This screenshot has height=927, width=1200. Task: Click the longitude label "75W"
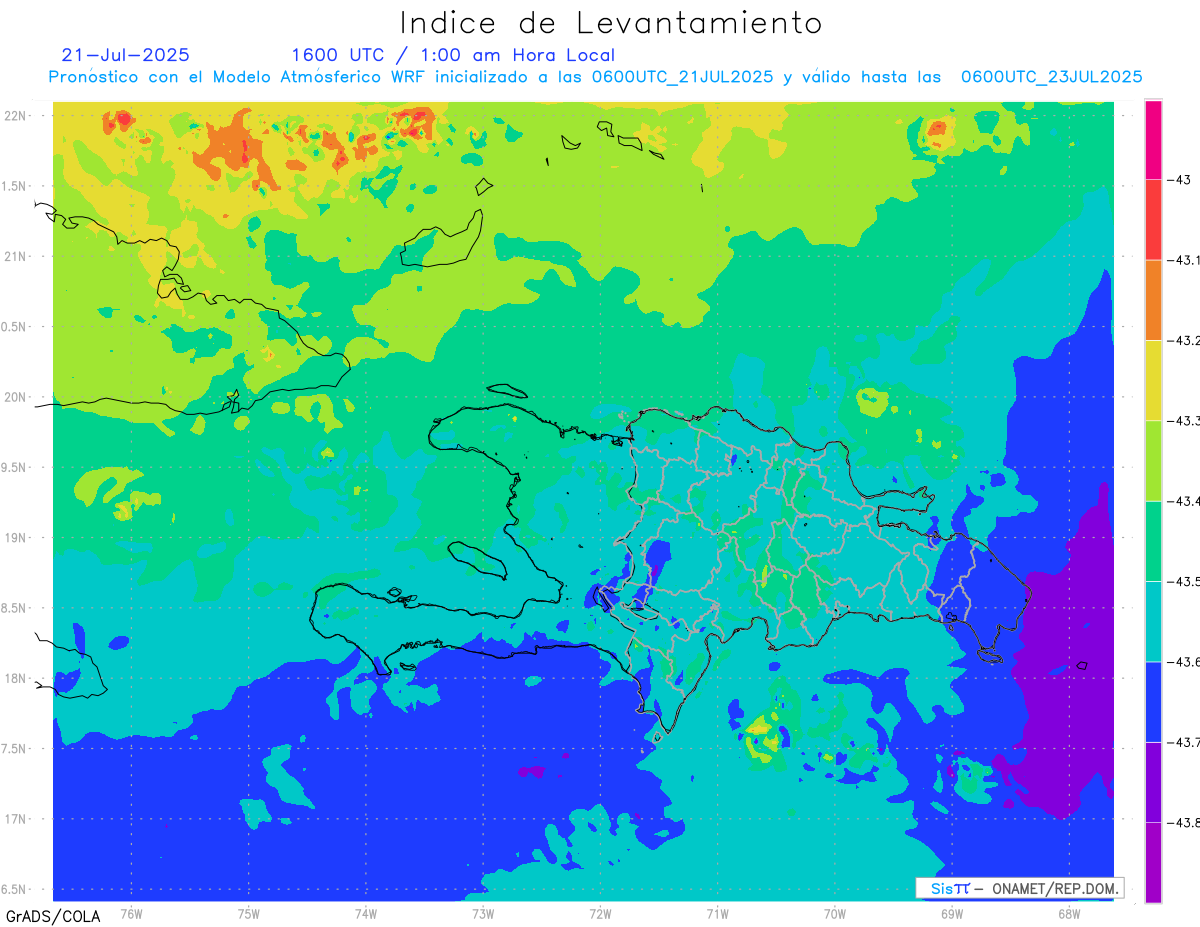point(248,913)
